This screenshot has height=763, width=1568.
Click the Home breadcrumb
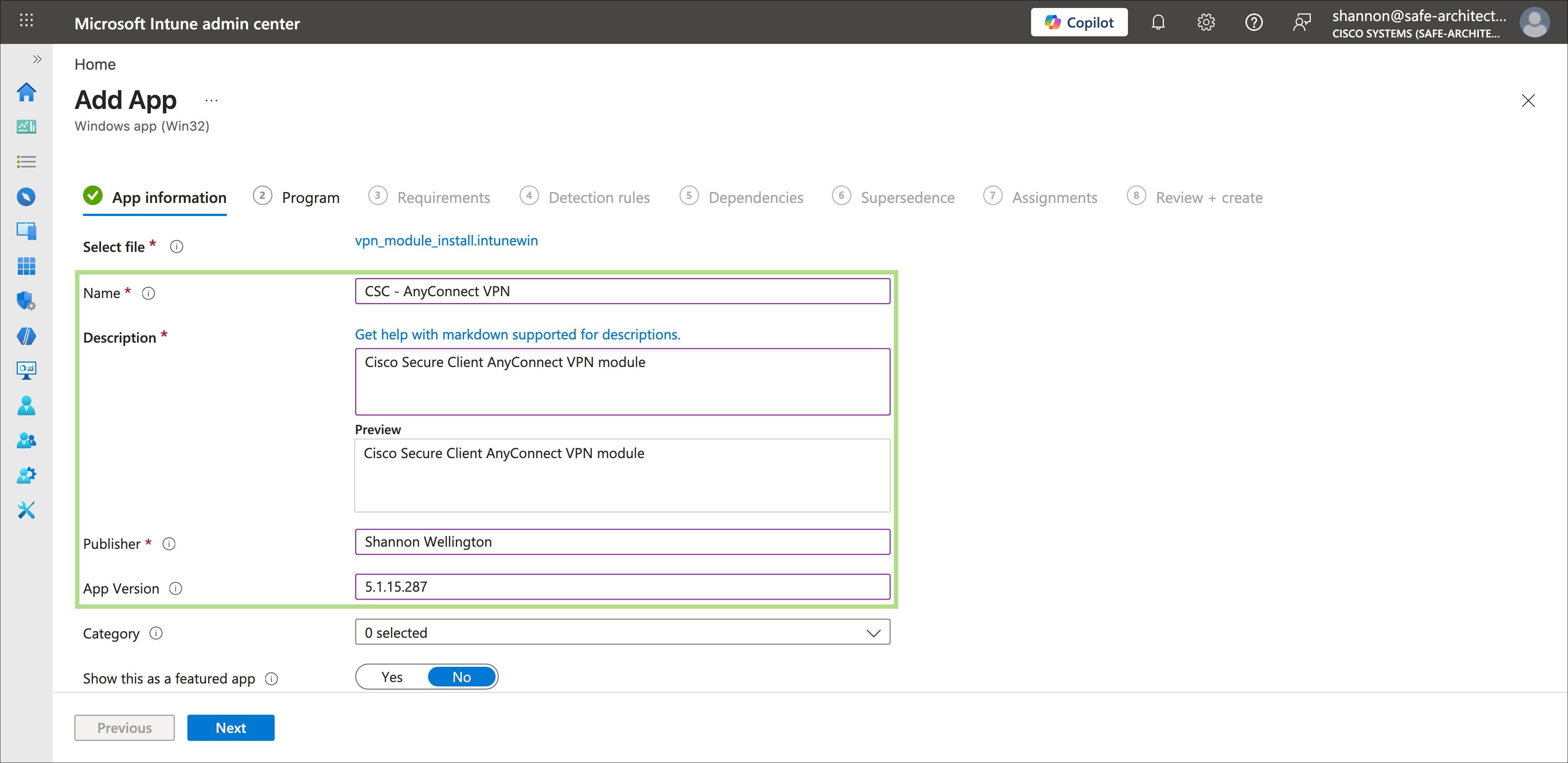pyautogui.click(x=95, y=65)
